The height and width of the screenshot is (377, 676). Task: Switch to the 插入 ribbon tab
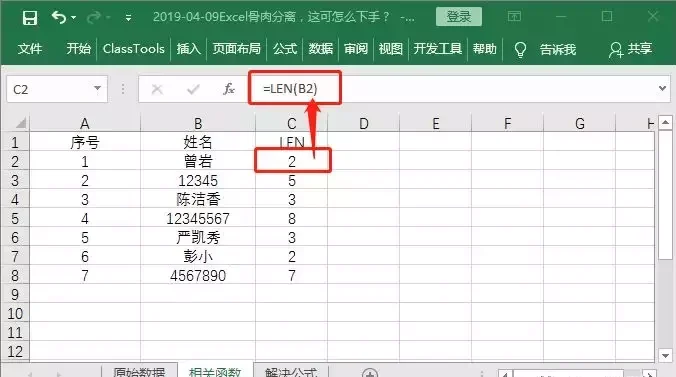188,49
